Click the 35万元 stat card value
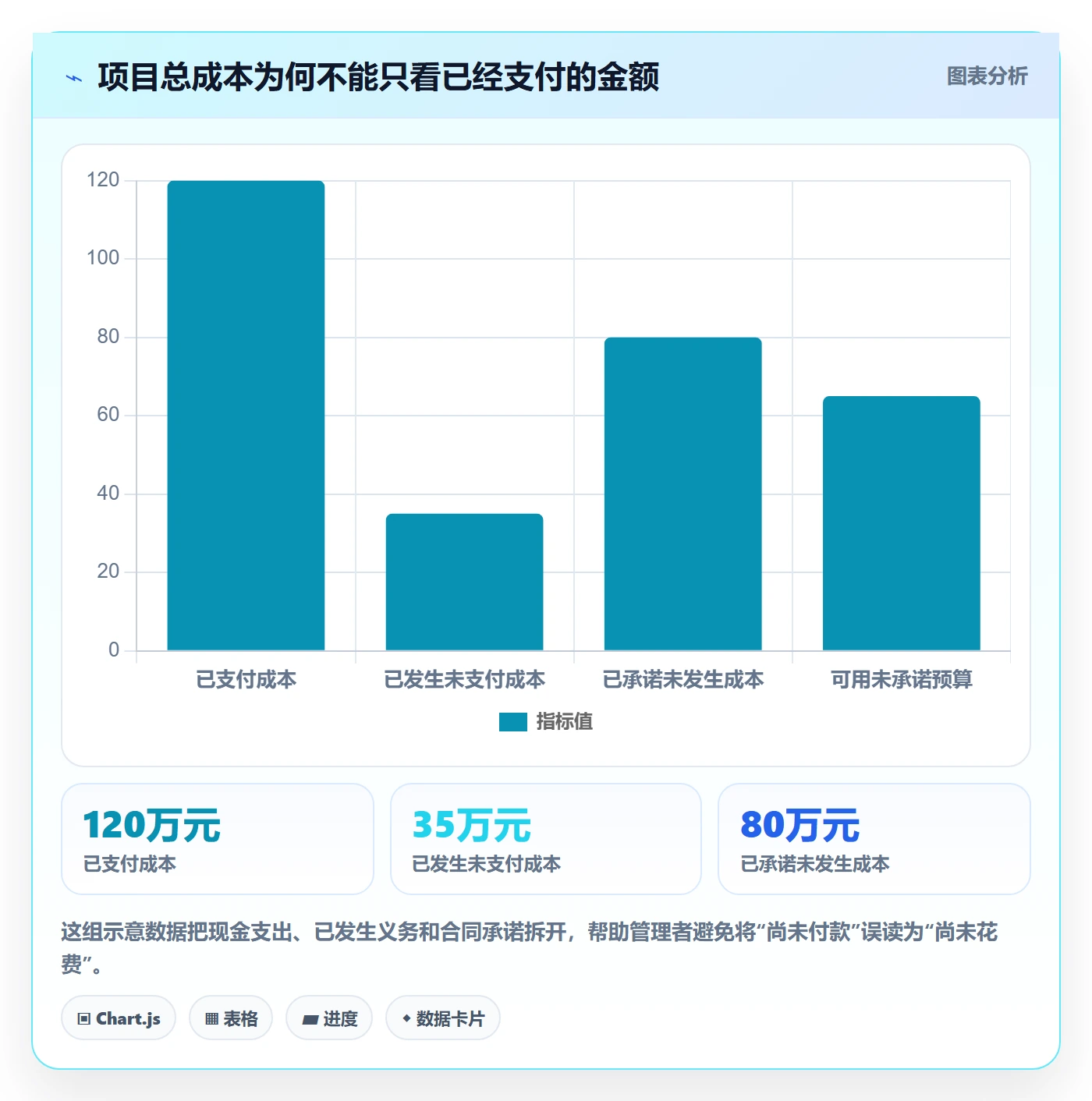 pos(472,826)
